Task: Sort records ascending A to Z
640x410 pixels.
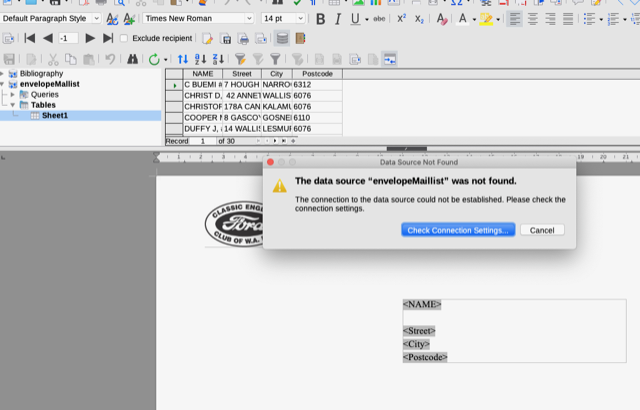Action: point(200,60)
